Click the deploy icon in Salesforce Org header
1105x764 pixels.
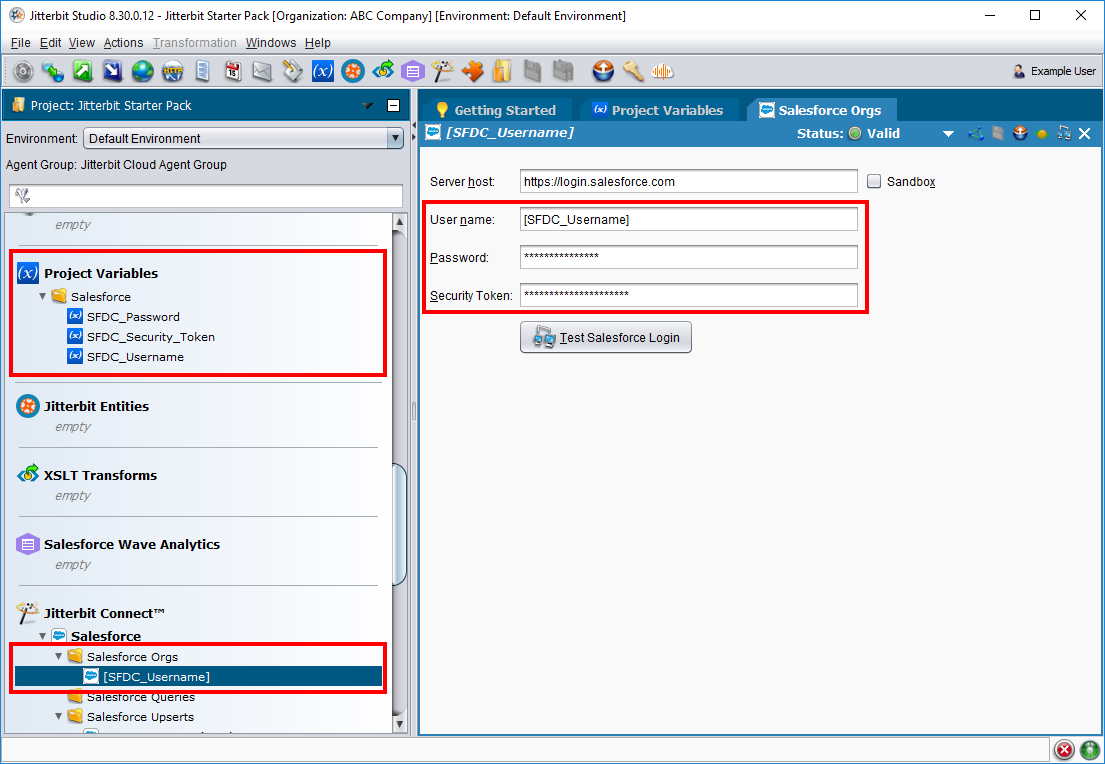pyautogui.click(x=1020, y=133)
